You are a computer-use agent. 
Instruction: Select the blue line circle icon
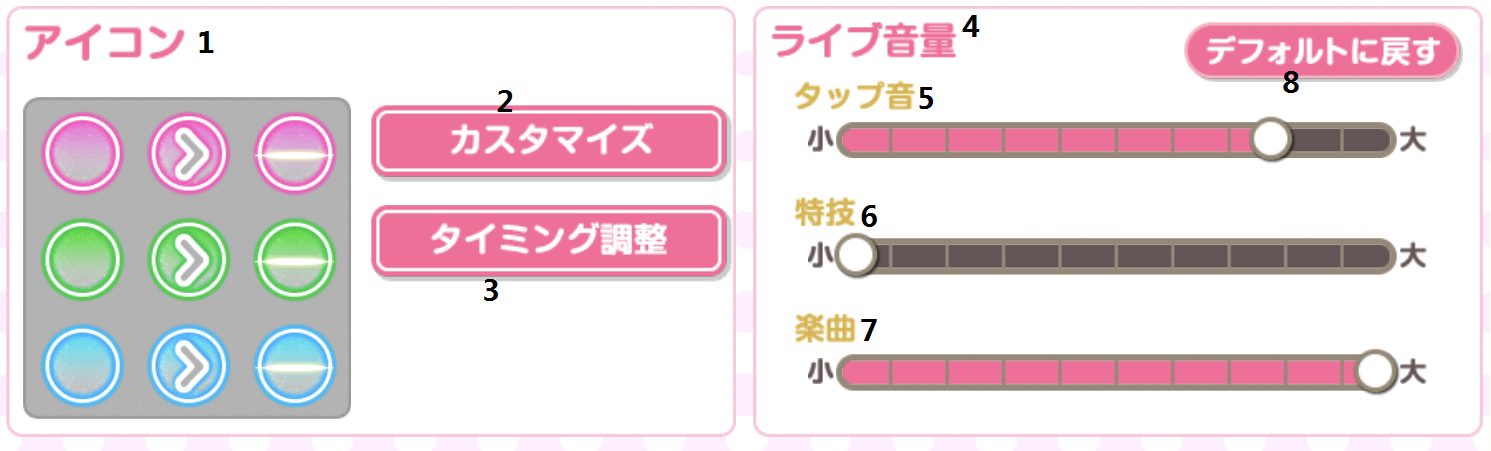tap(295, 364)
